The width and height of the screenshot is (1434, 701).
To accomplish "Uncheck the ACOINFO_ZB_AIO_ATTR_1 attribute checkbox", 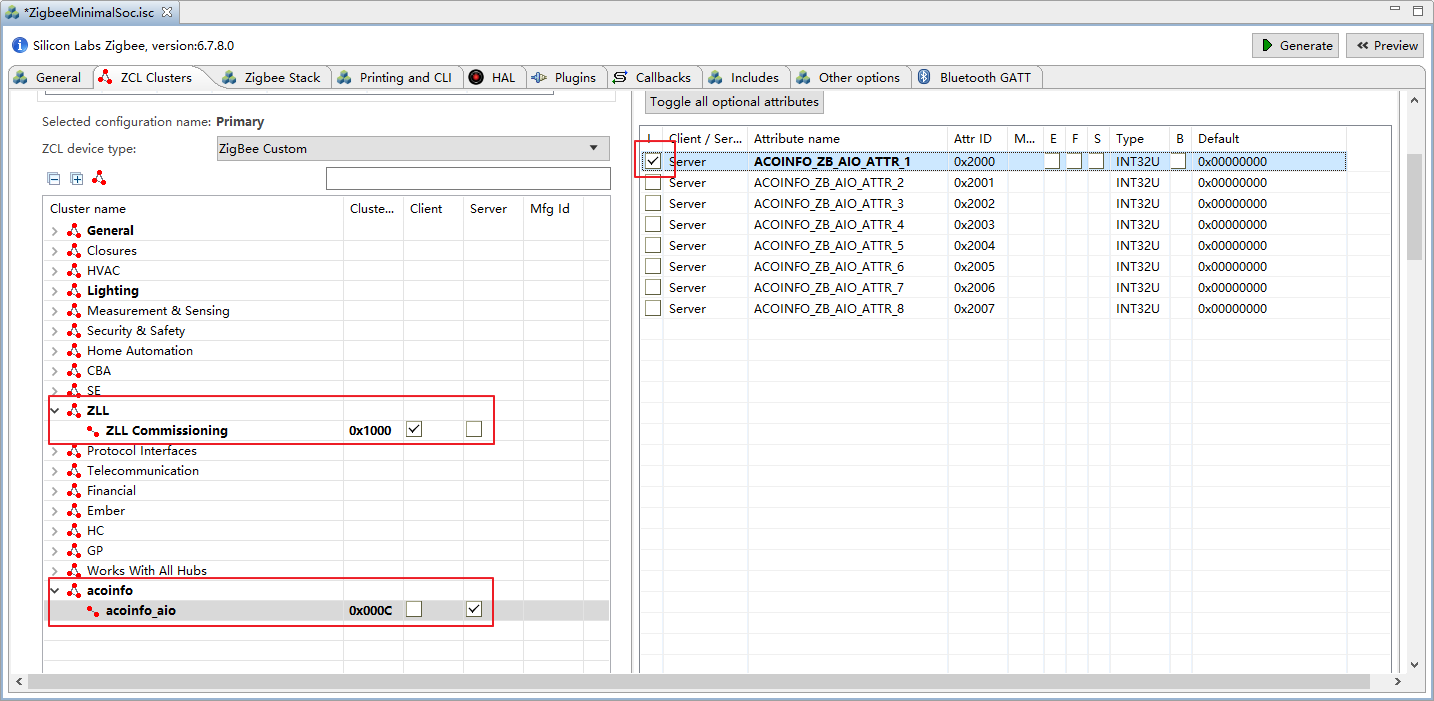I will point(653,161).
